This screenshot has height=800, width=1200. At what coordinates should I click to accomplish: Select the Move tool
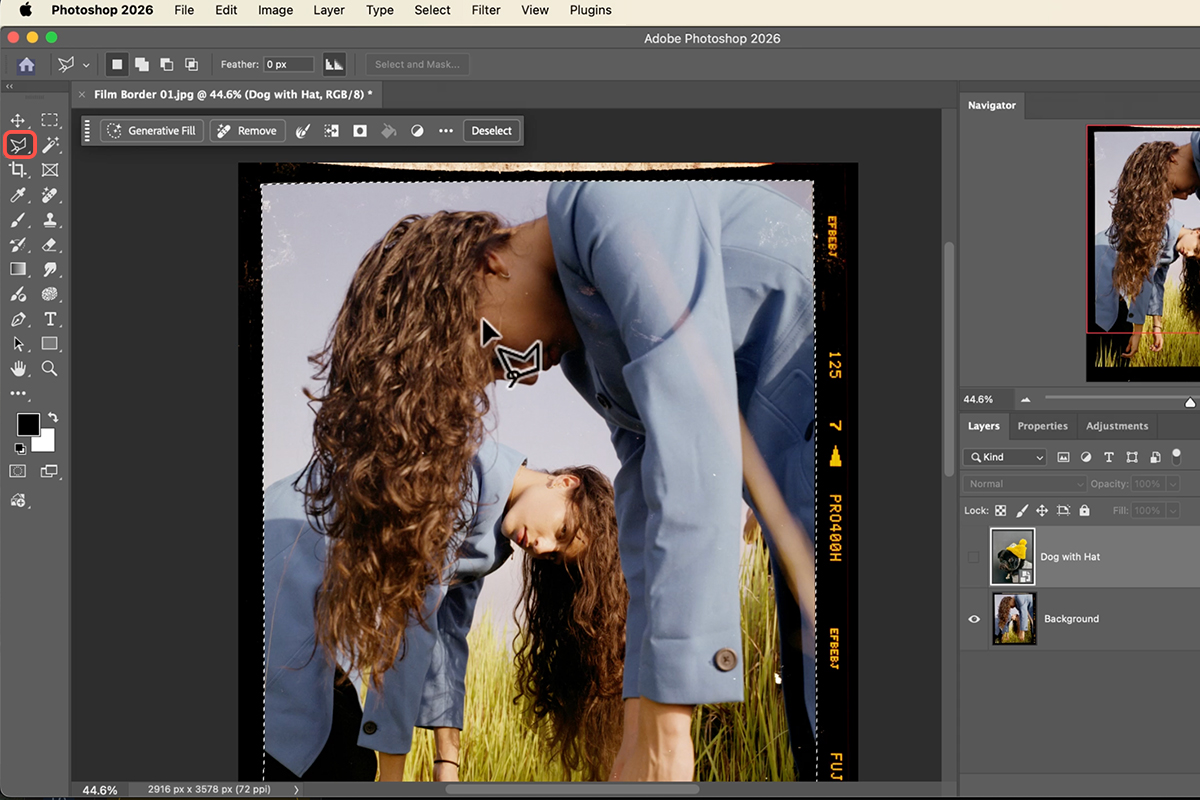tap(18, 121)
